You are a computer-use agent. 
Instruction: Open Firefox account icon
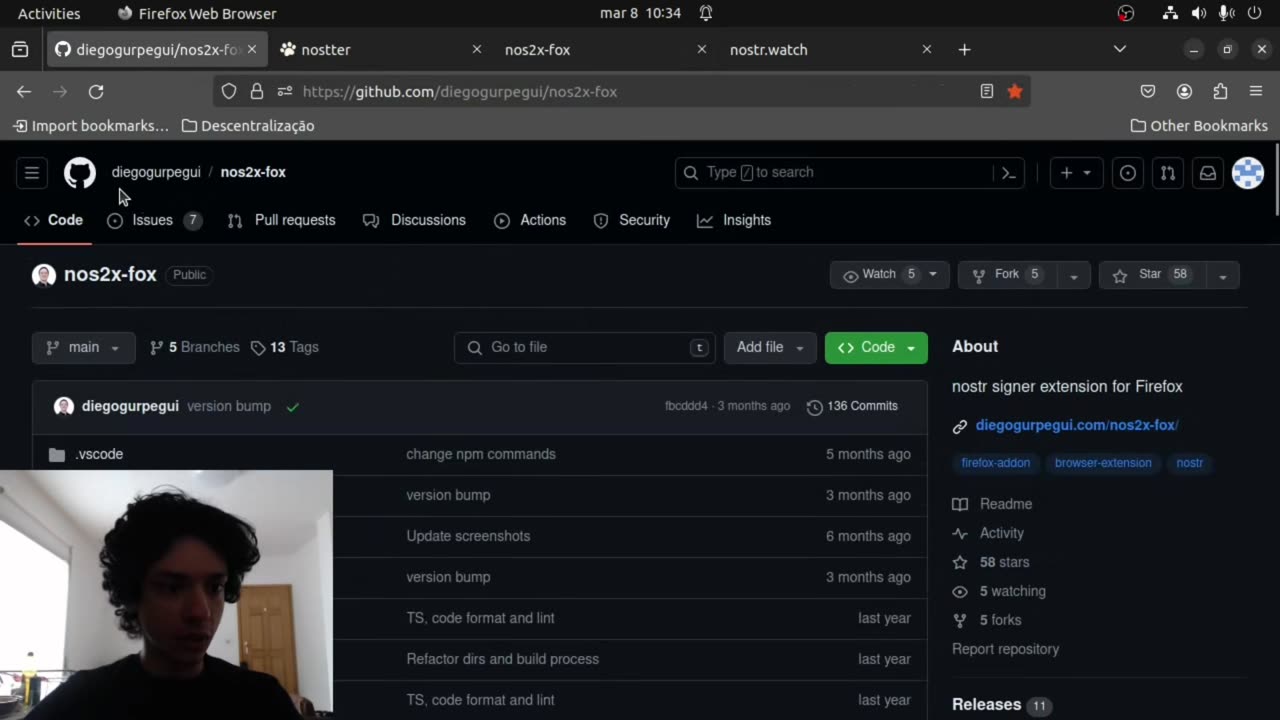click(1184, 91)
